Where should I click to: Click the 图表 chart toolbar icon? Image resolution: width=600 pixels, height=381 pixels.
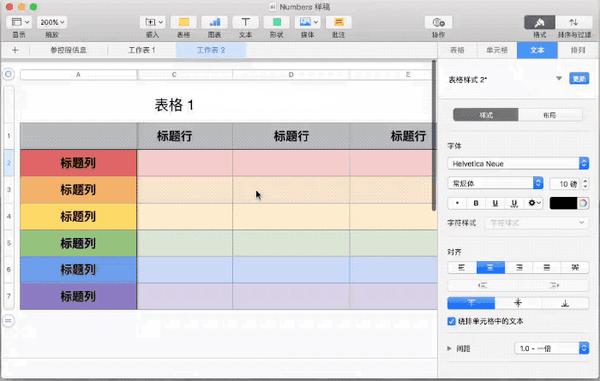point(214,22)
